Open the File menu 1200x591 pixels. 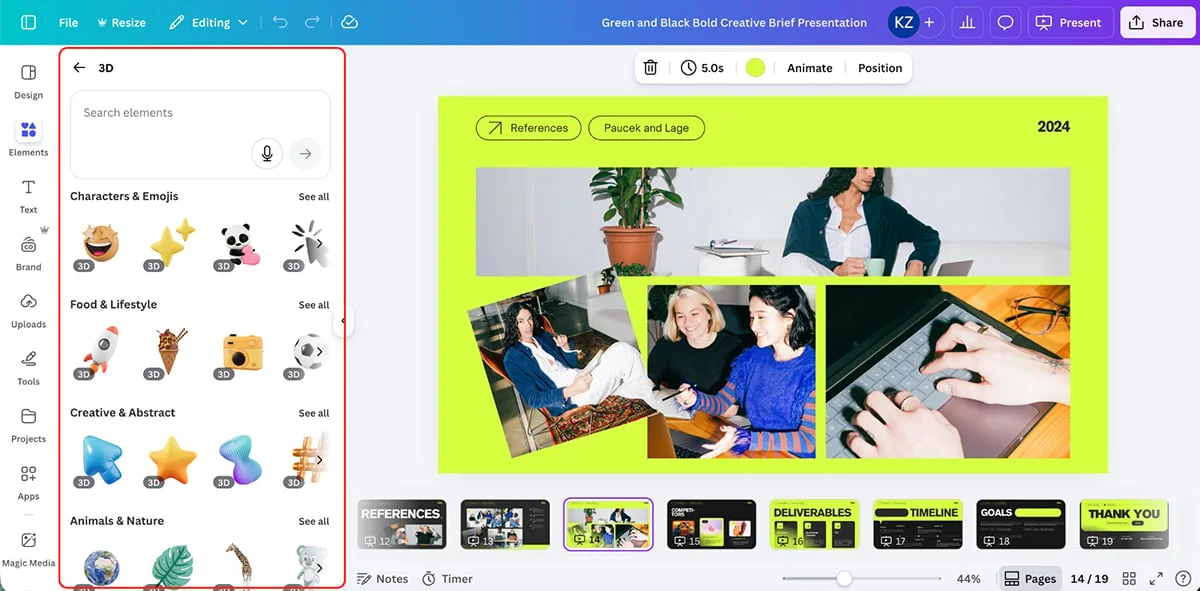(x=68, y=22)
